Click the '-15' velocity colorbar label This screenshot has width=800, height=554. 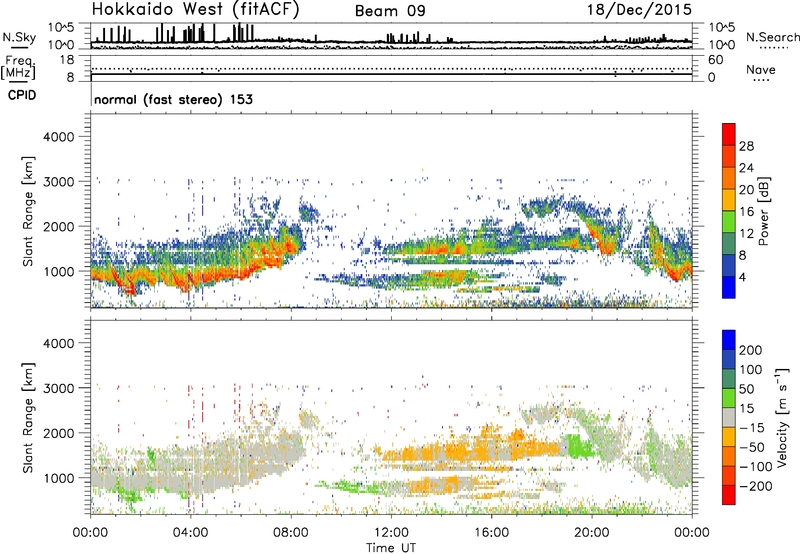click(752, 427)
